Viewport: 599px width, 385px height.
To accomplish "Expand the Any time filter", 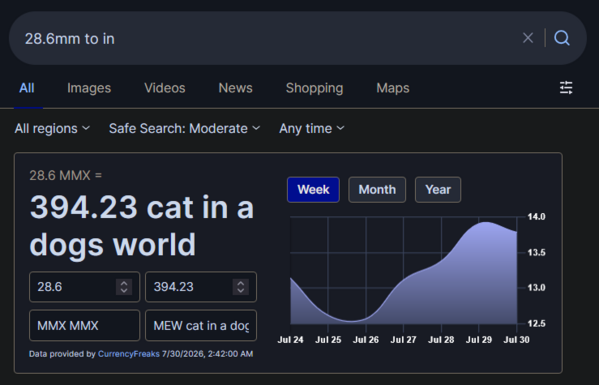I will pyautogui.click(x=312, y=129).
